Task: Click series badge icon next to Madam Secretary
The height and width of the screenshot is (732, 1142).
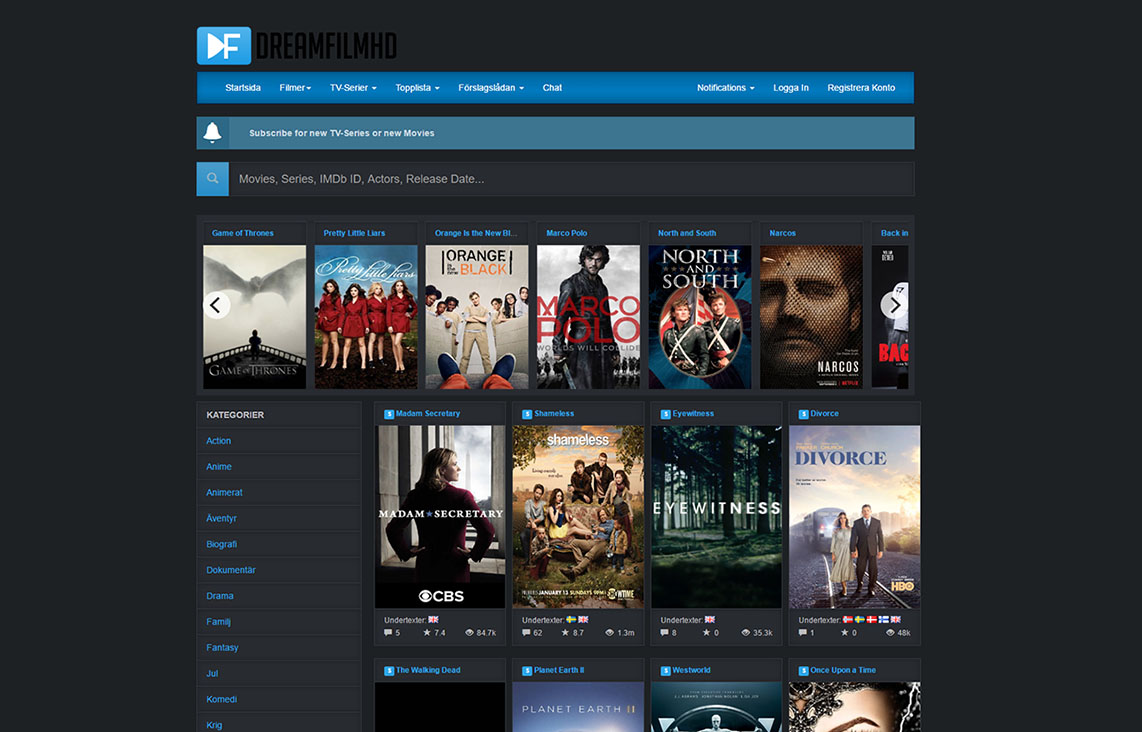Action: coord(389,414)
